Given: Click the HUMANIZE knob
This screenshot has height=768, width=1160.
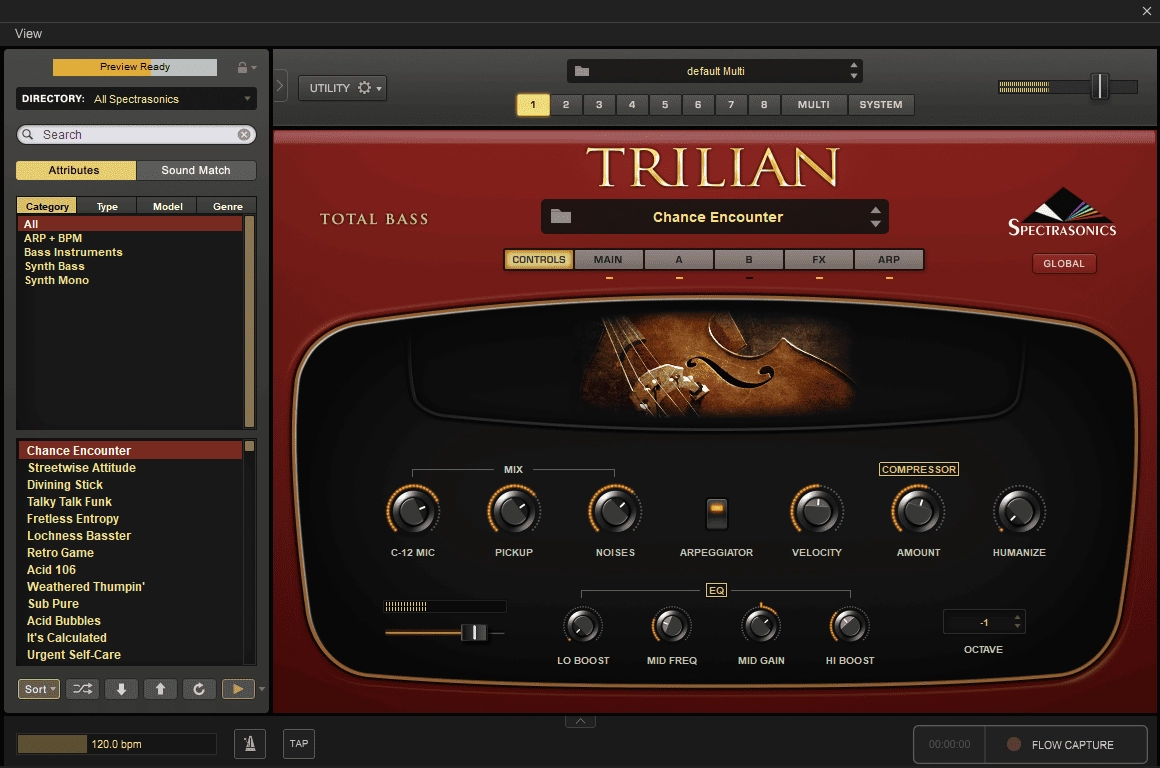Looking at the screenshot, I should 1019,511.
